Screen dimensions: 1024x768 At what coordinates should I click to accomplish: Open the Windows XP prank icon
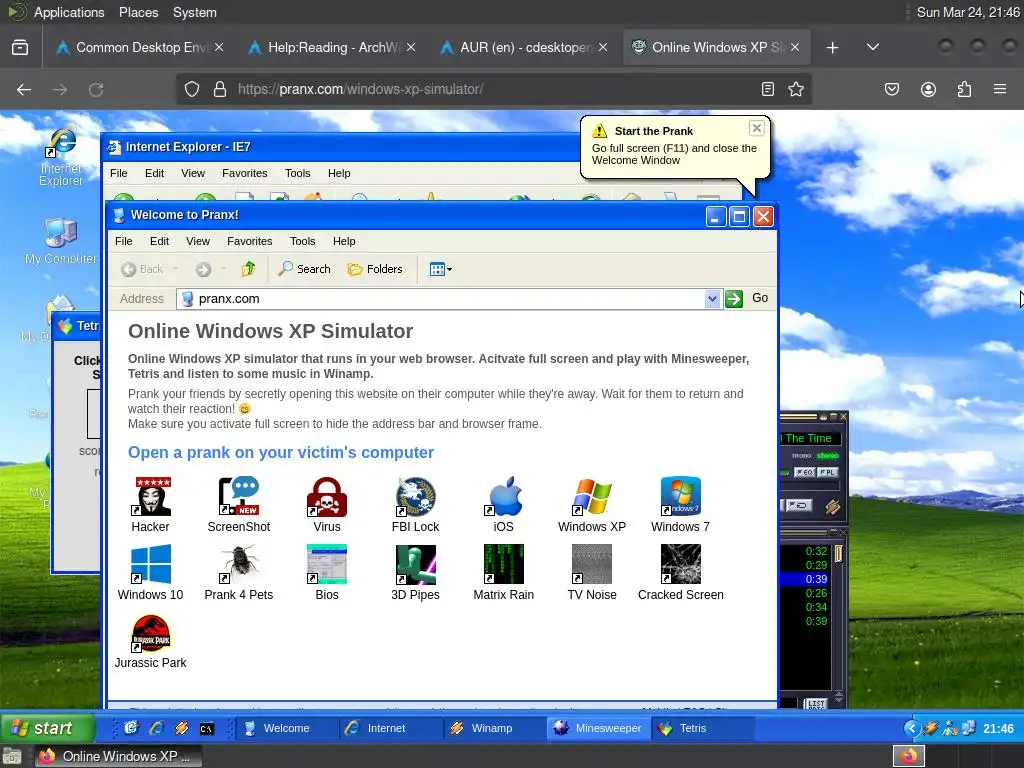(x=592, y=496)
